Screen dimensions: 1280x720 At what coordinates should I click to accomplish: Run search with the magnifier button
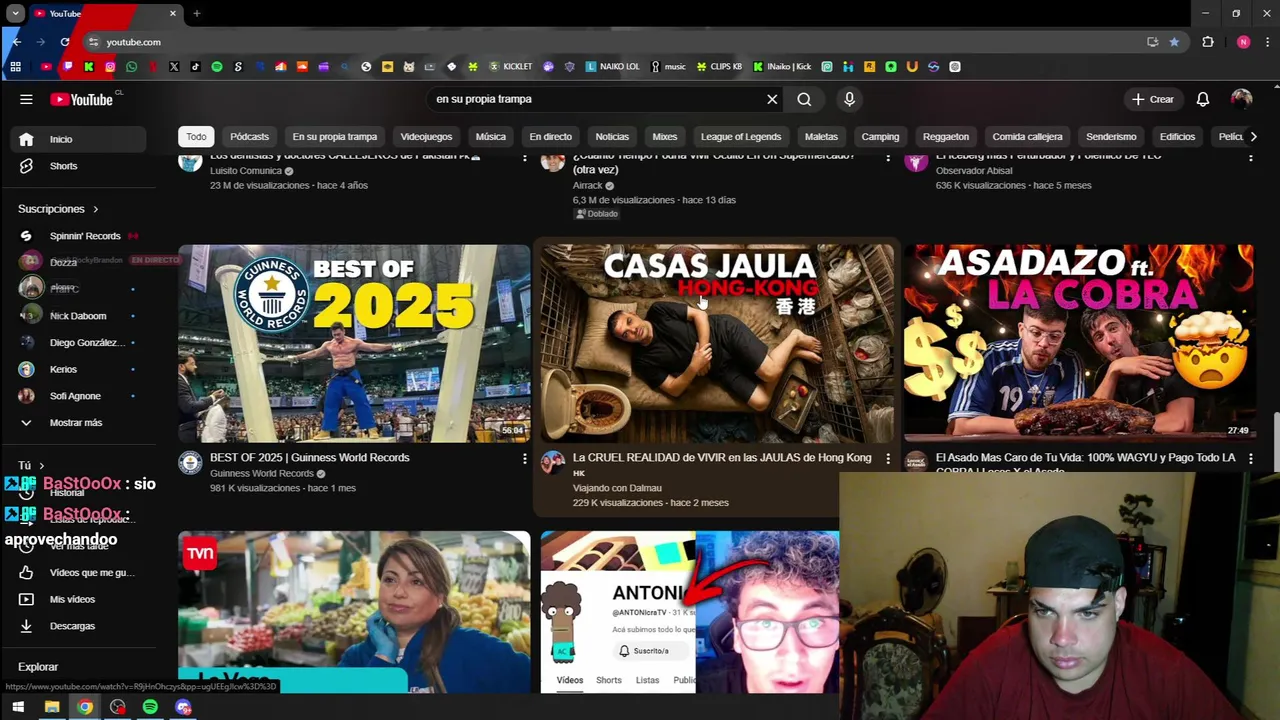[804, 99]
